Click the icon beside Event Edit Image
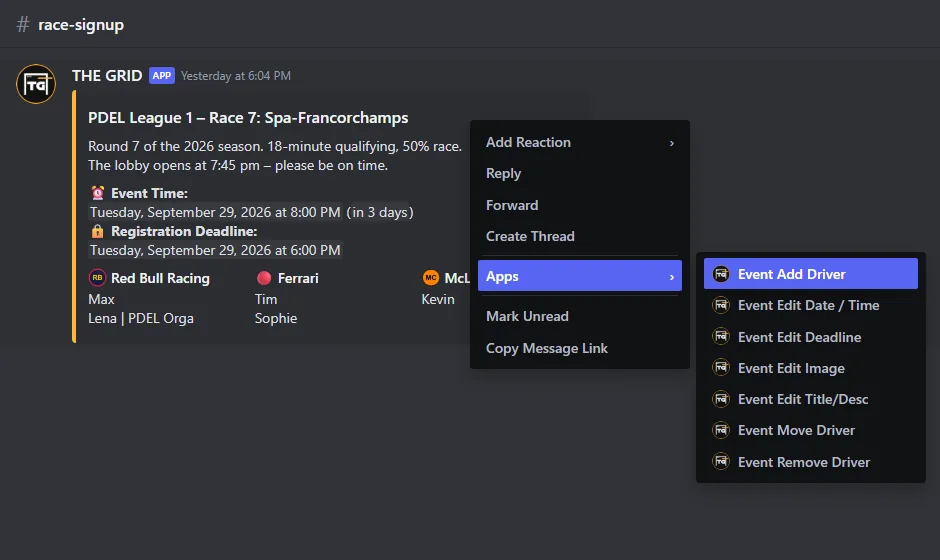 click(x=721, y=368)
